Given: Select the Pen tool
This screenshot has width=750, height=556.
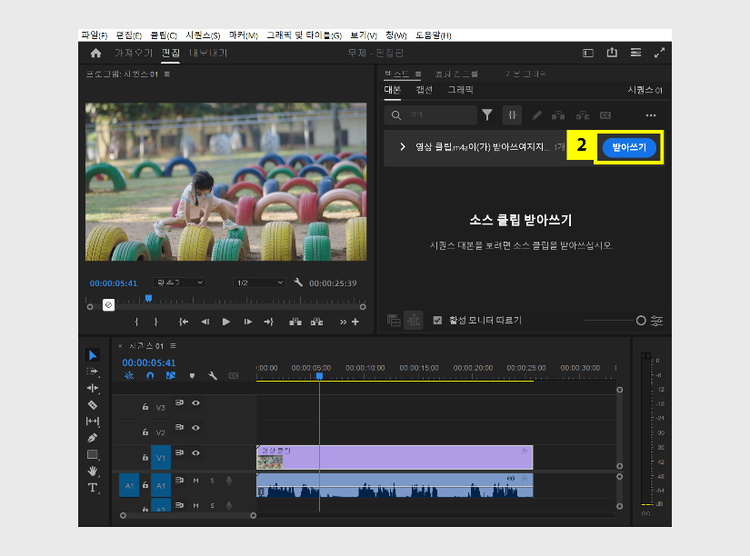Looking at the screenshot, I should (x=93, y=438).
